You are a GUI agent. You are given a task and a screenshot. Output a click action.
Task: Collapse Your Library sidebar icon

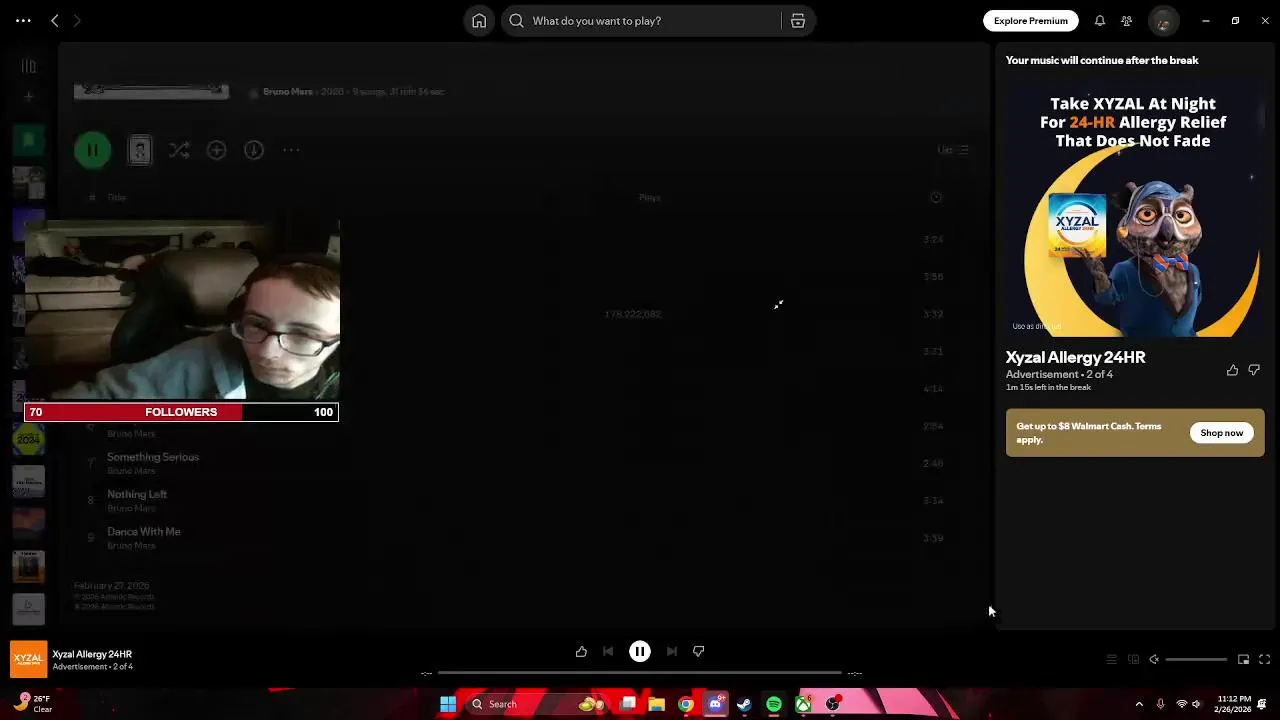pyautogui.click(x=29, y=66)
